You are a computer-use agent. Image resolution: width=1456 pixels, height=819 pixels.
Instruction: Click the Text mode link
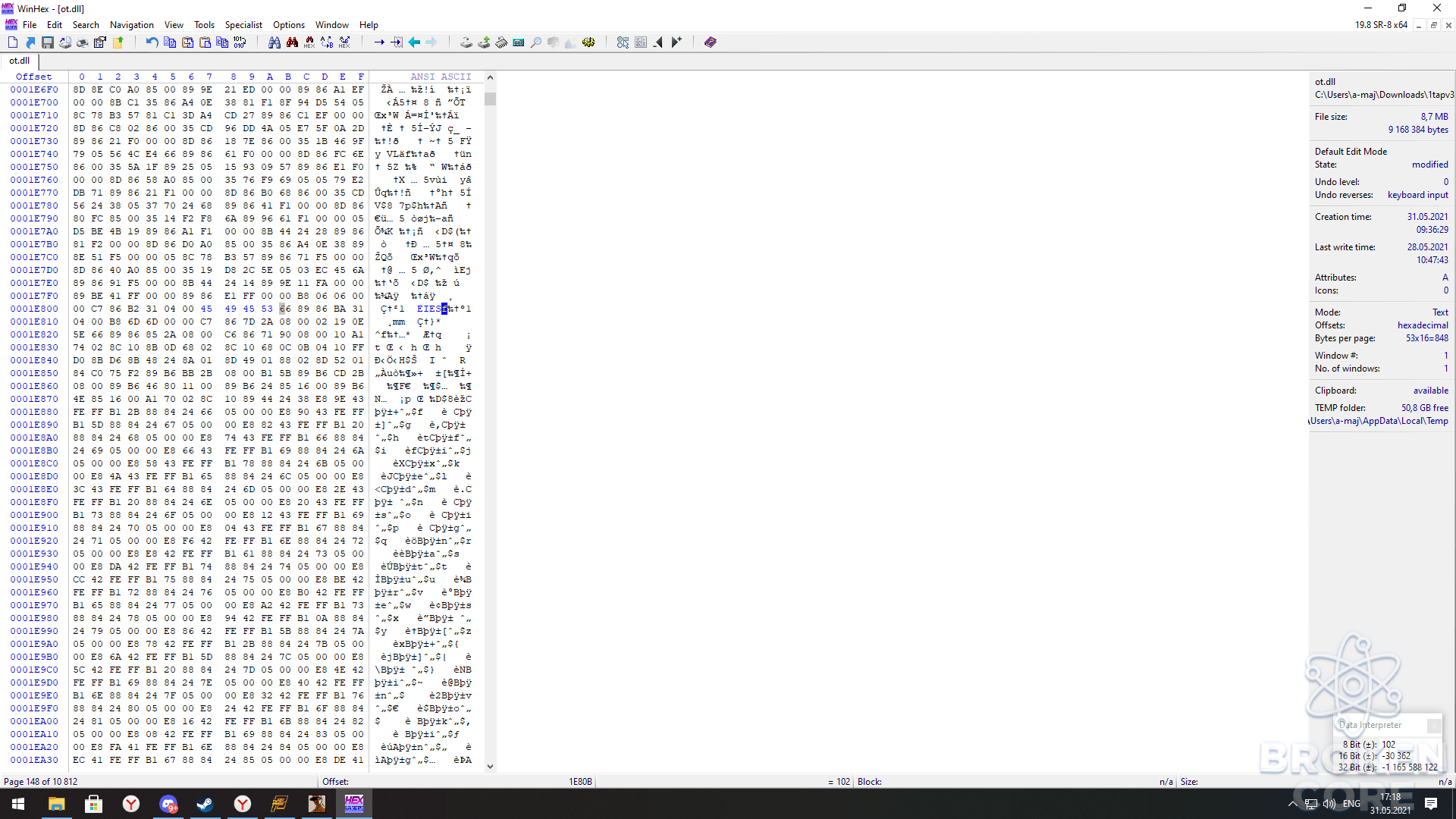(x=1440, y=312)
